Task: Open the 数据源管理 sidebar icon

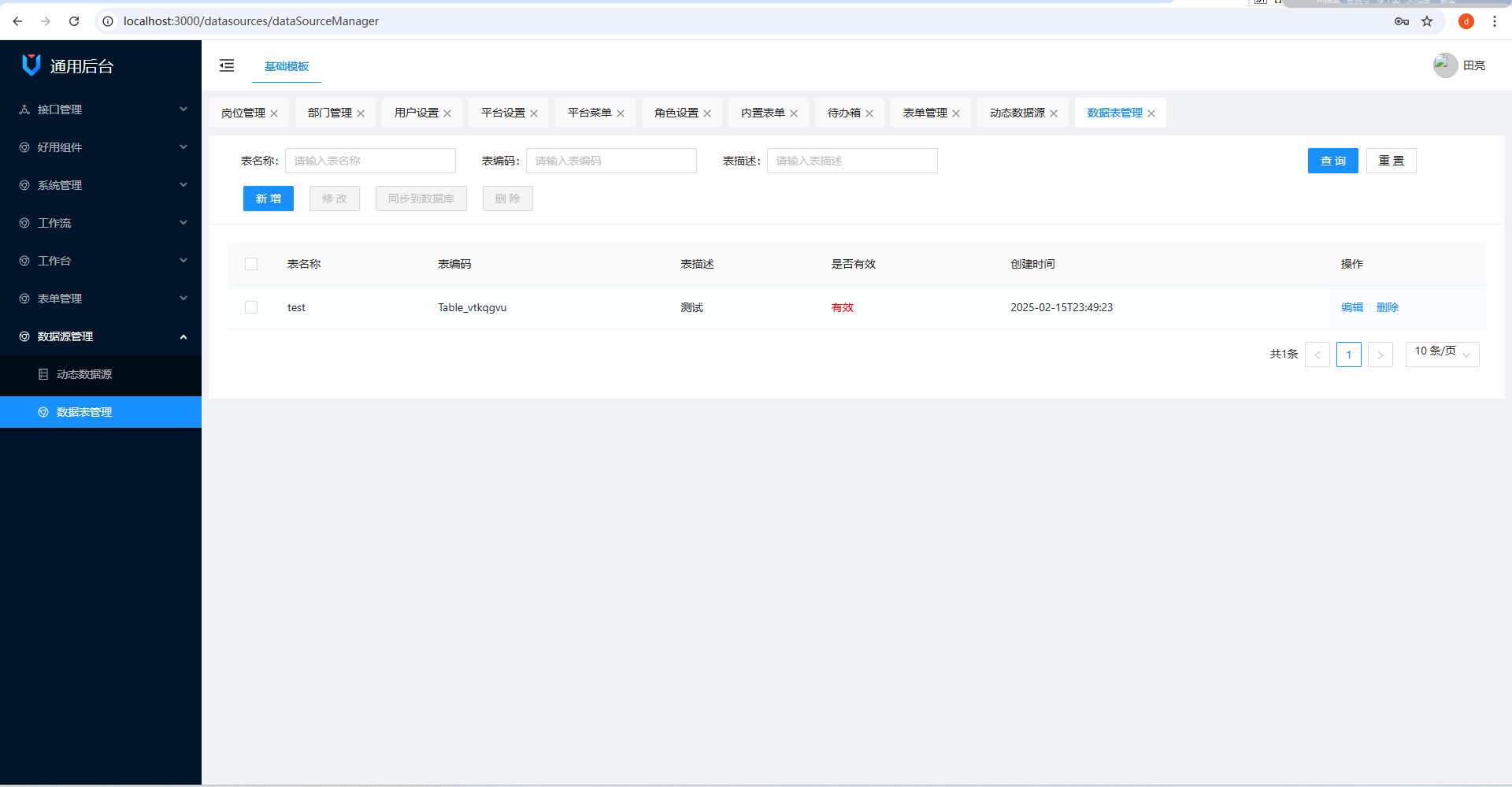Action: (23, 336)
